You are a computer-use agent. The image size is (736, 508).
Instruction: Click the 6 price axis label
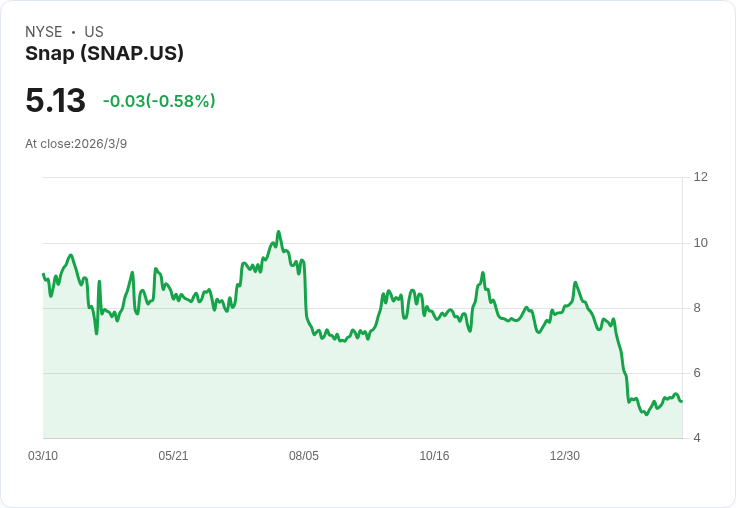coord(697,373)
